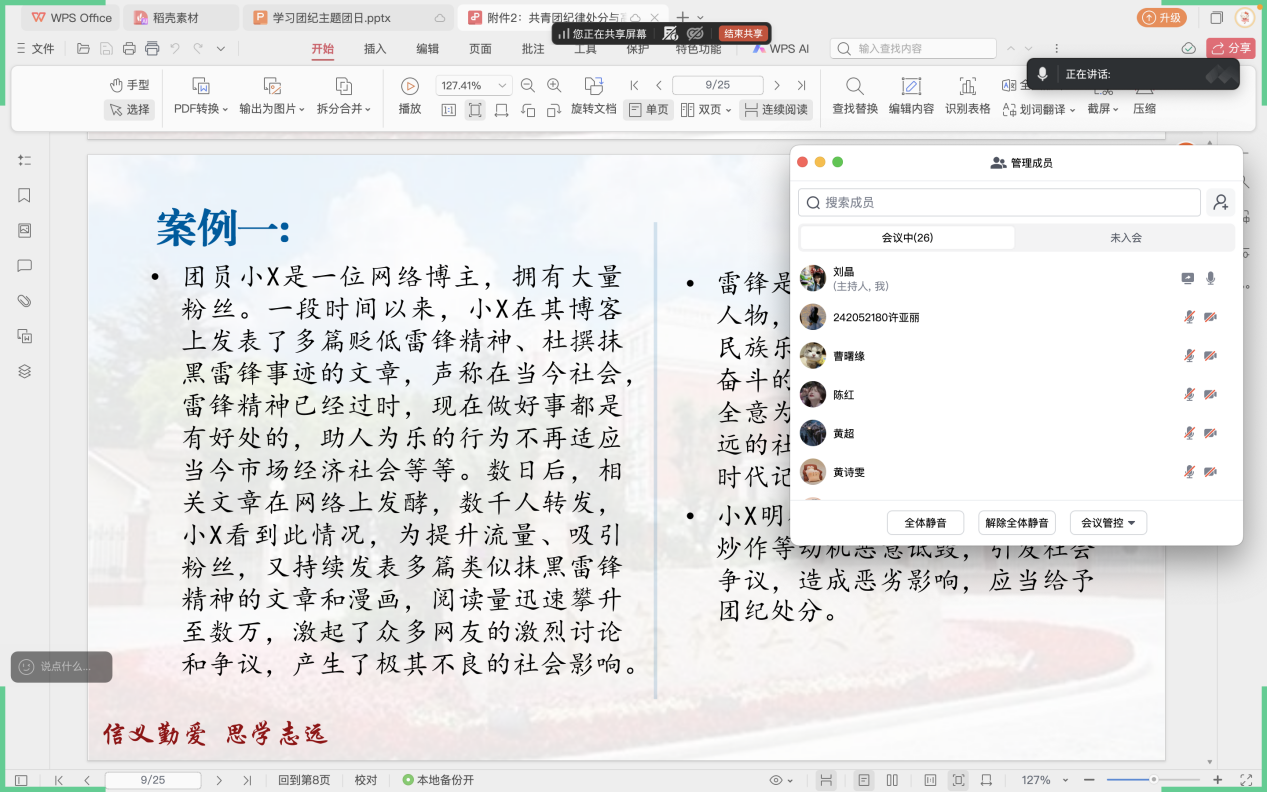This screenshot has width=1267, height=792.
Task: Toggle Continuous Reading (连续阅读) mode
Action: (775, 110)
